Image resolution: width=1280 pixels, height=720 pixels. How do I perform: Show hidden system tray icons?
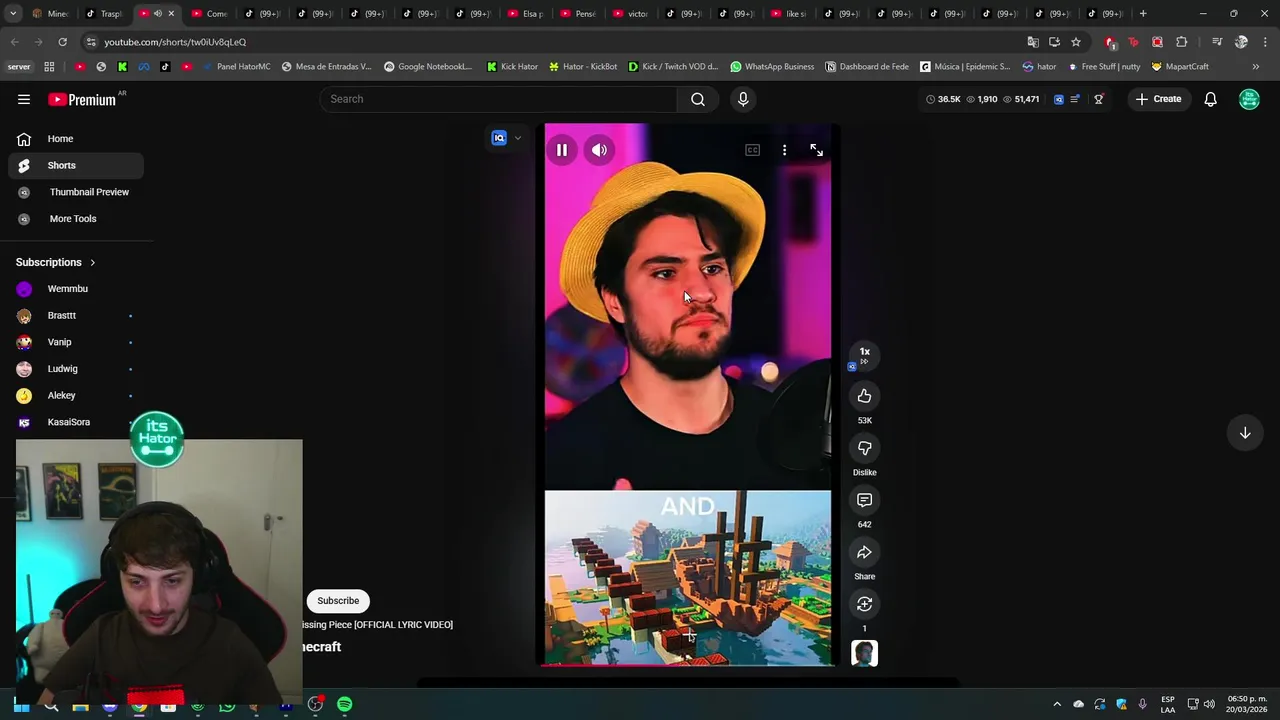(x=1057, y=705)
